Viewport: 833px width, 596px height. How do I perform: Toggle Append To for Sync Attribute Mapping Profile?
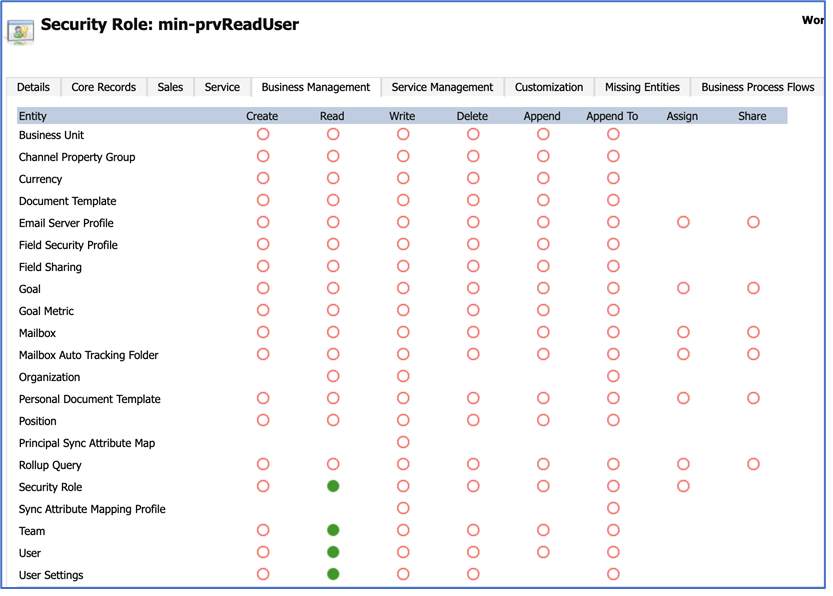click(613, 508)
